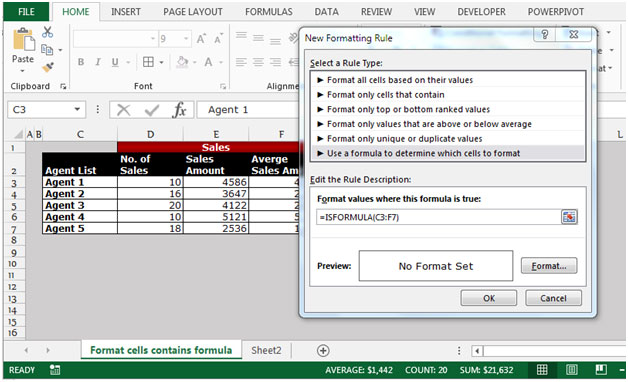Click the formula bar Cancel X icon
Screen dimensions: 628x382
123,110
